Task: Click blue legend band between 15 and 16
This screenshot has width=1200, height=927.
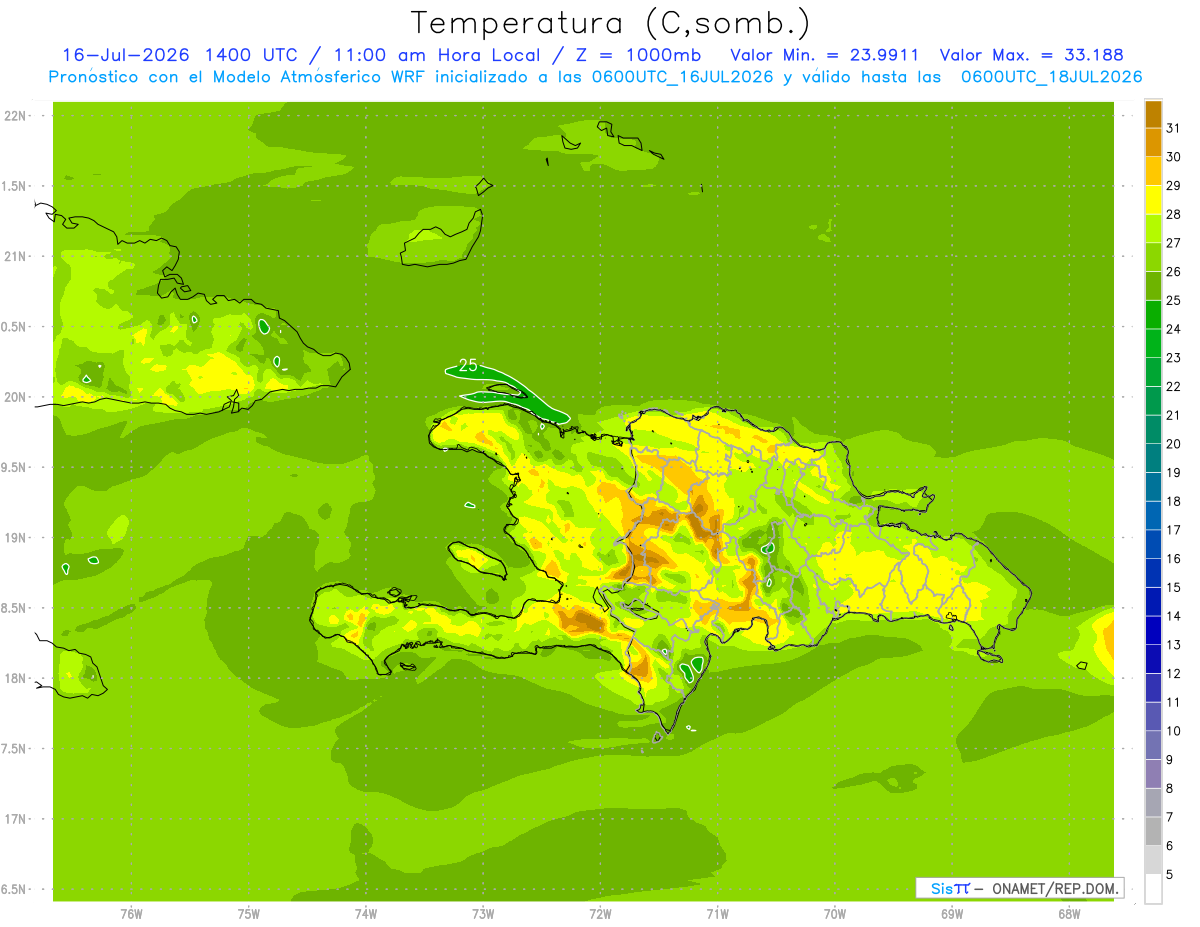Action: [x=1153, y=572]
